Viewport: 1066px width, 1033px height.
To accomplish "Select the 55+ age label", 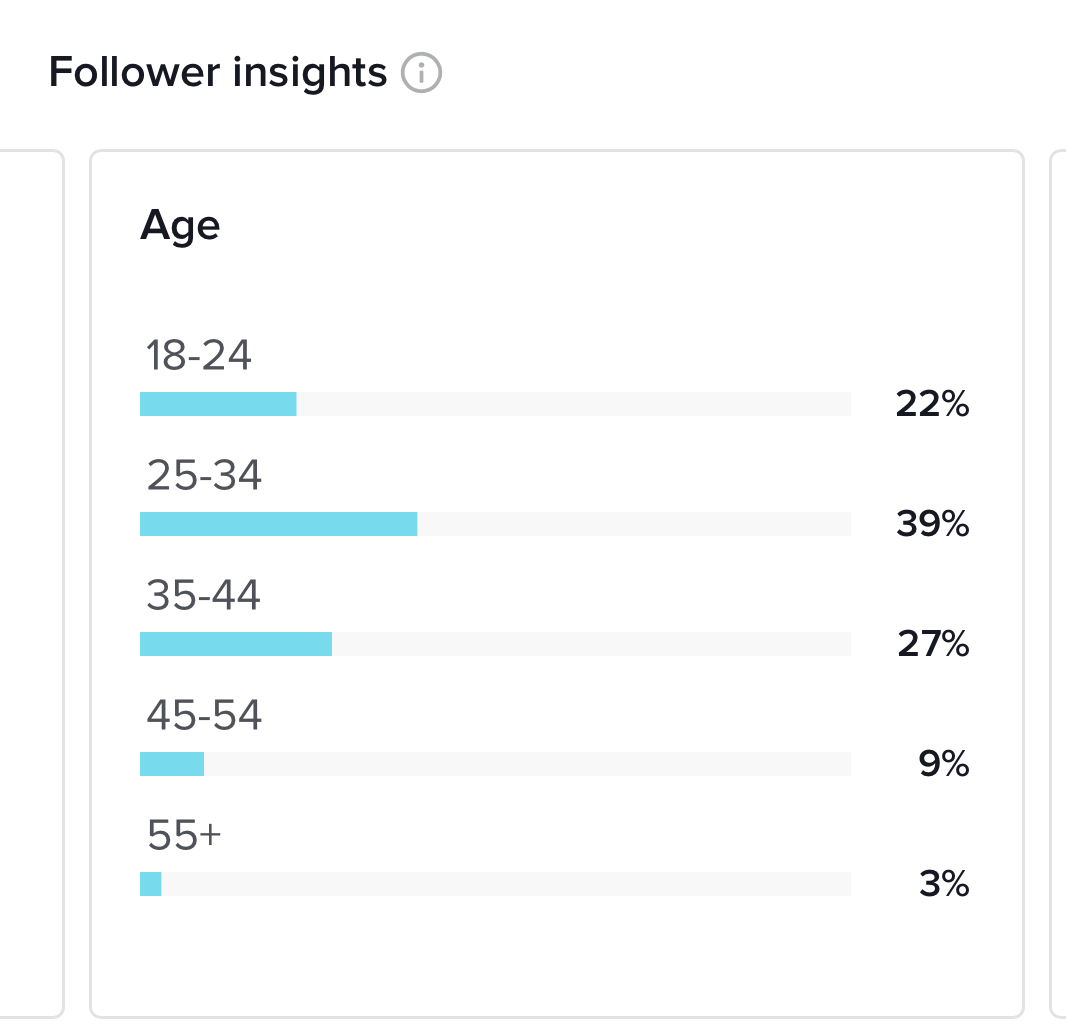I will click(184, 836).
